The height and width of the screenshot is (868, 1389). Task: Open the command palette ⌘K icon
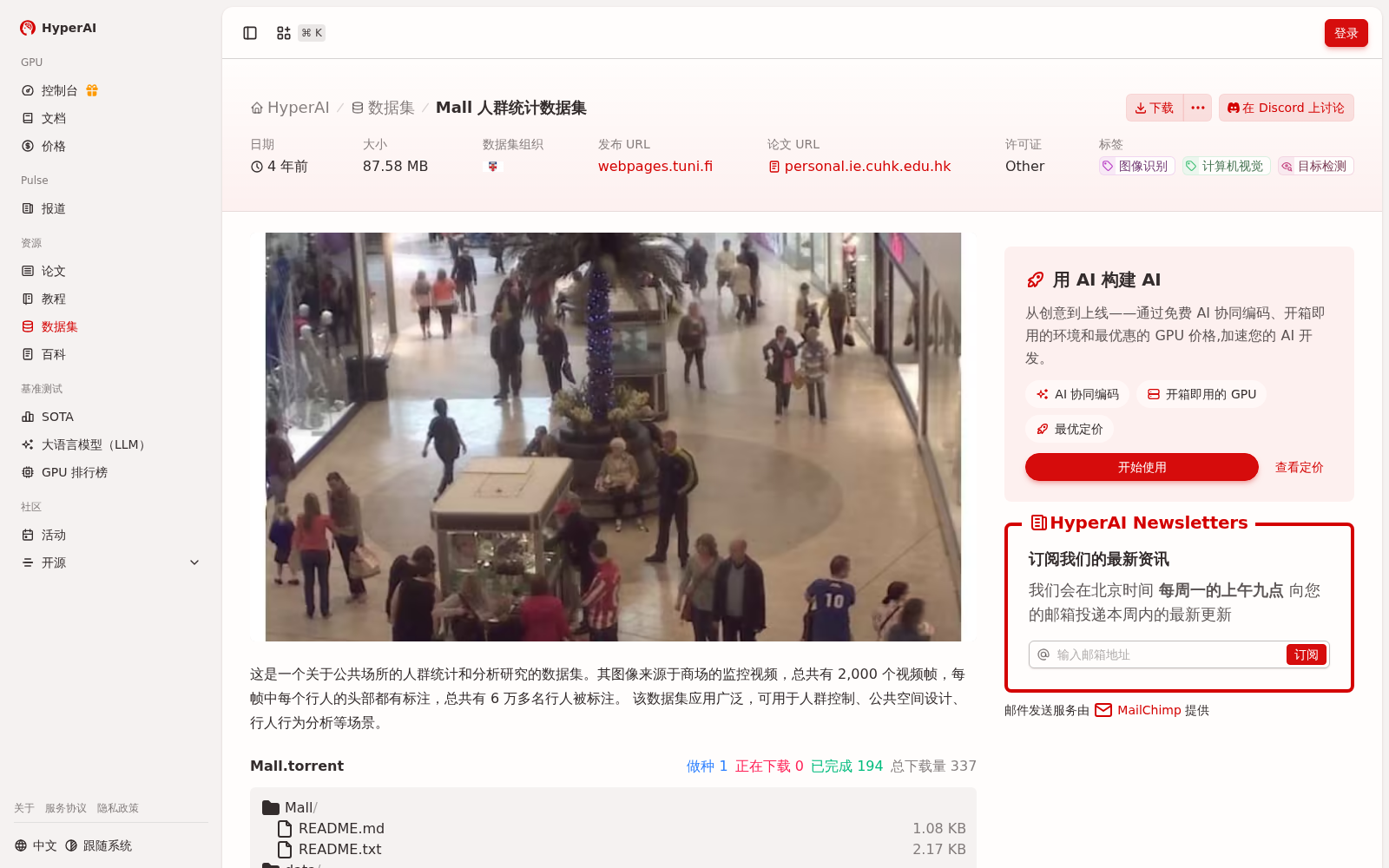point(300,33)
